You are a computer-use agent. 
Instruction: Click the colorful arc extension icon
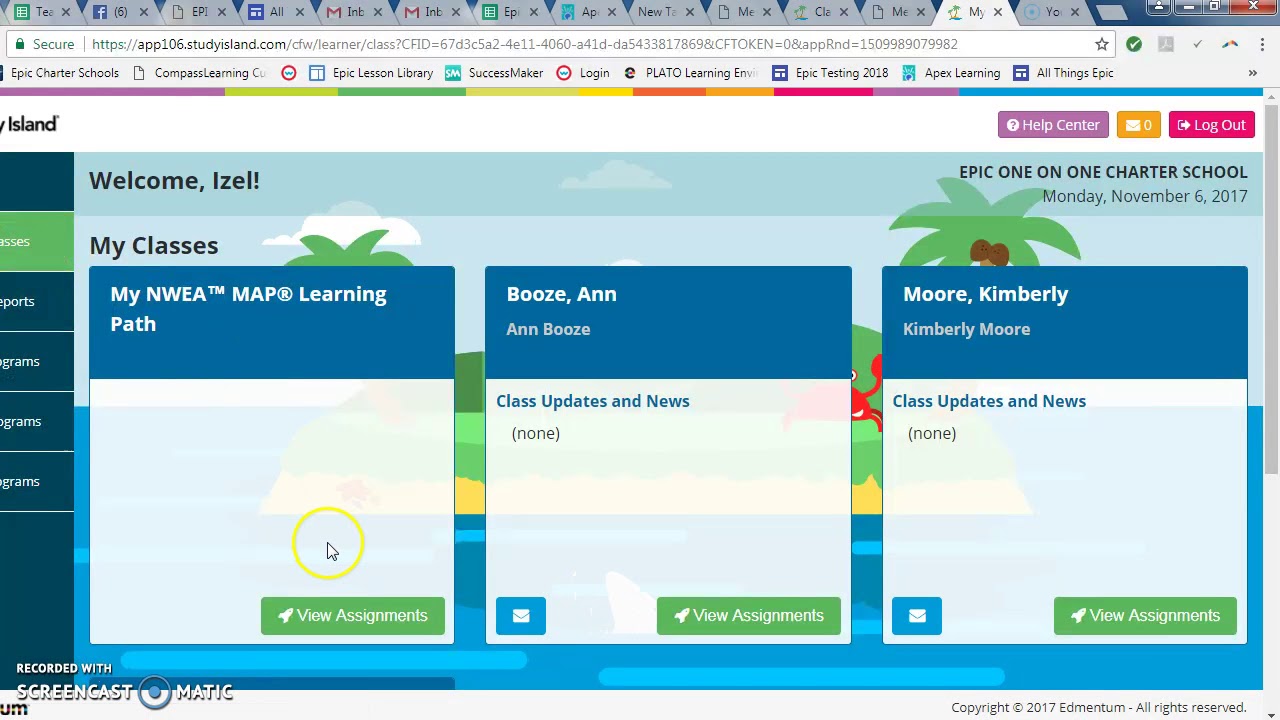tap(1230, 44)
